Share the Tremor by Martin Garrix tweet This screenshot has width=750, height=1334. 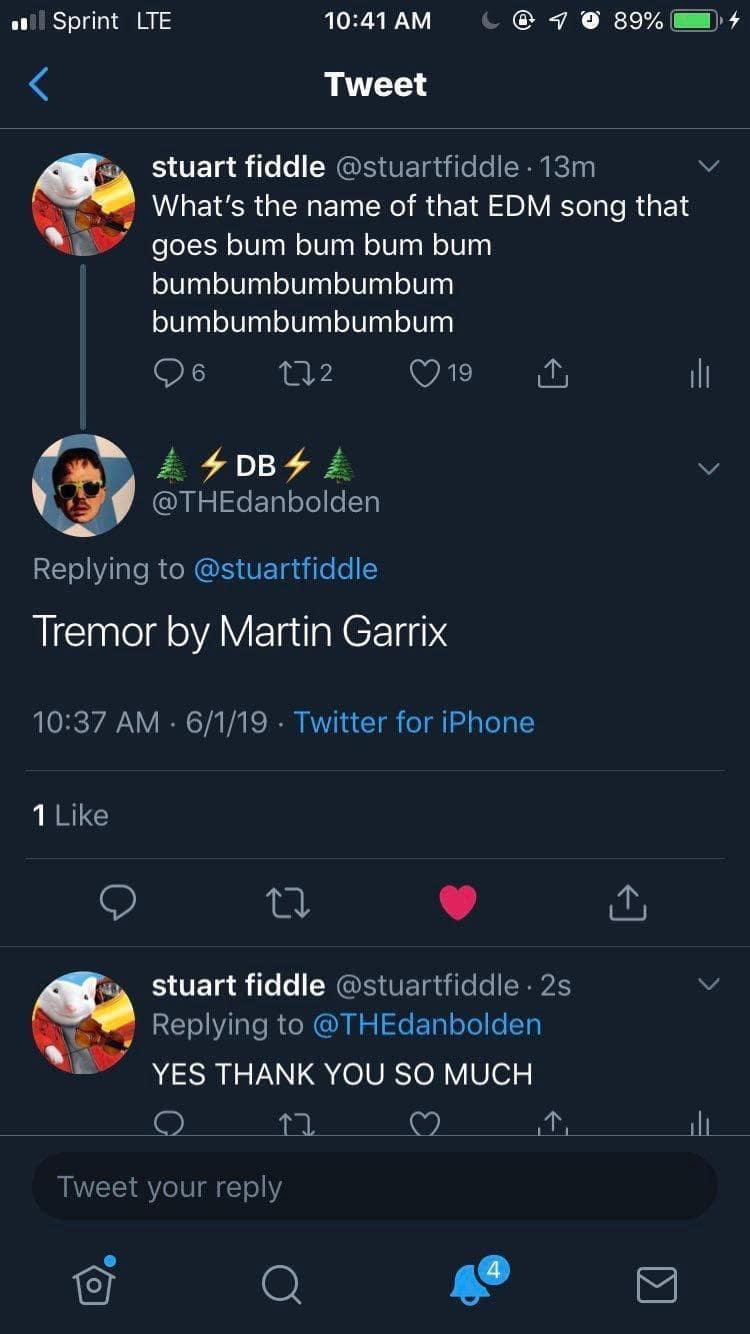(x=628, y=903)
